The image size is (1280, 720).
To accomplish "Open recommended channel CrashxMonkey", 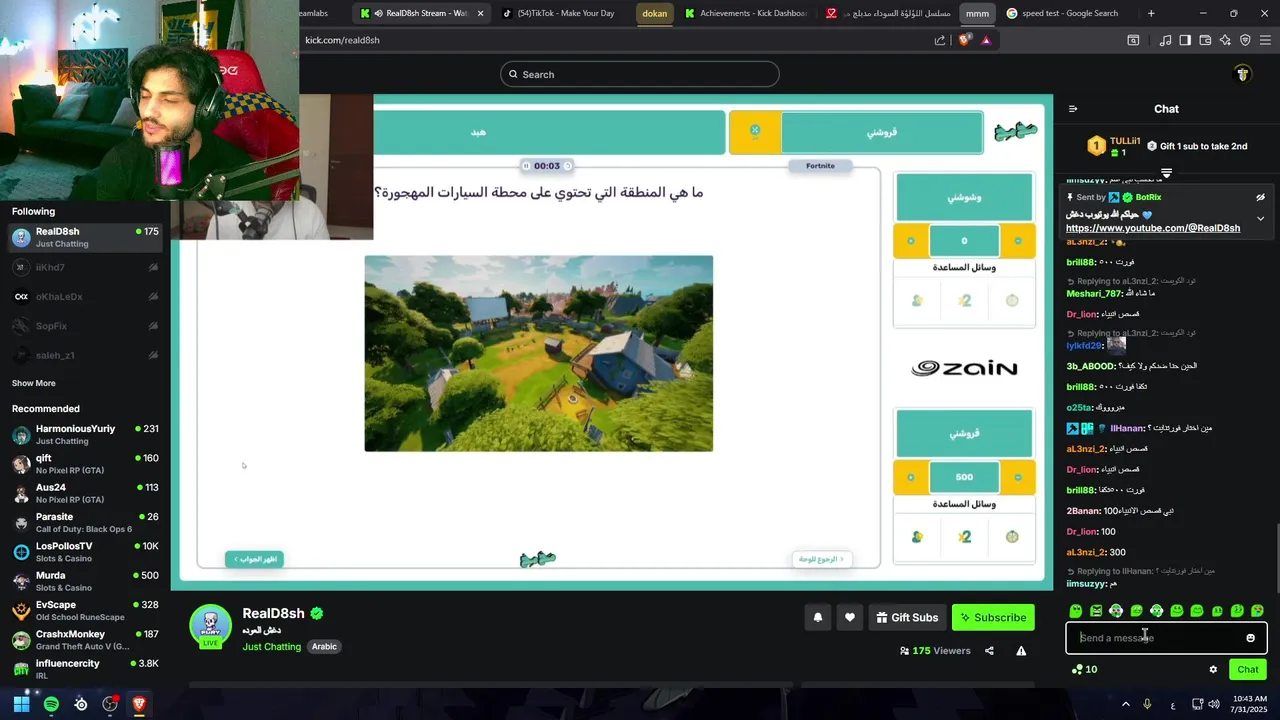I will [85, 640].
